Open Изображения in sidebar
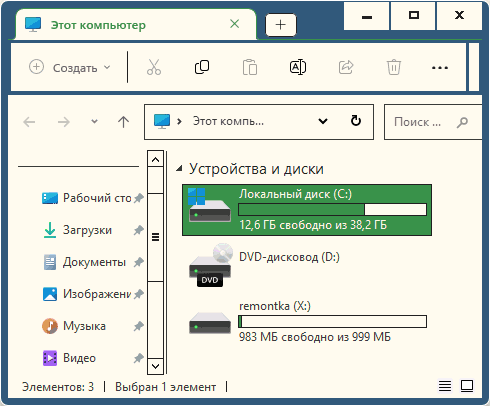This screenshot has height=406, width=490. (87, 294)
